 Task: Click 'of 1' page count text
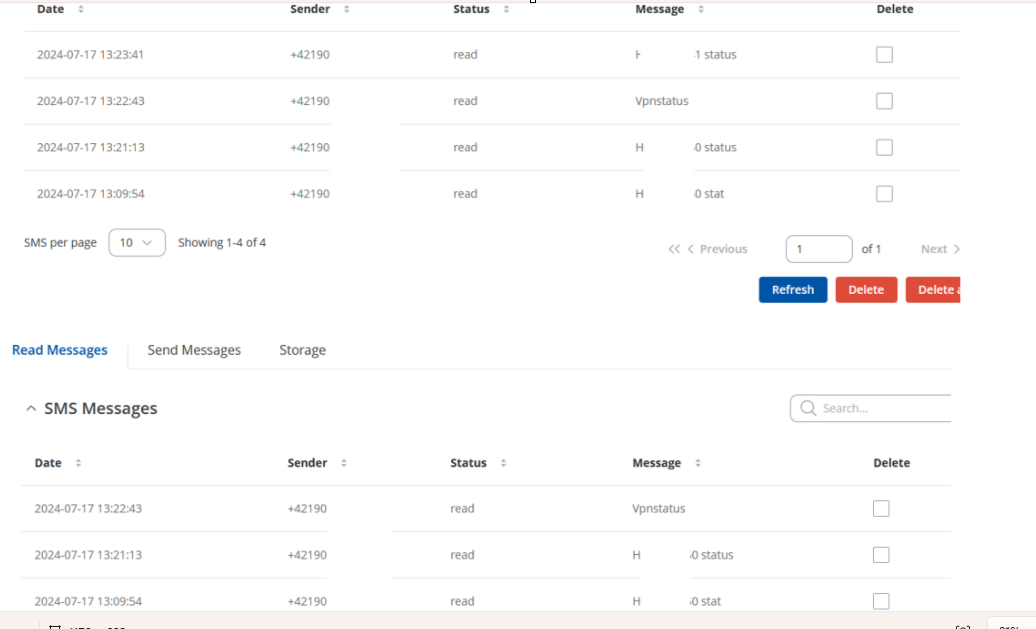[x=871, y=249]
